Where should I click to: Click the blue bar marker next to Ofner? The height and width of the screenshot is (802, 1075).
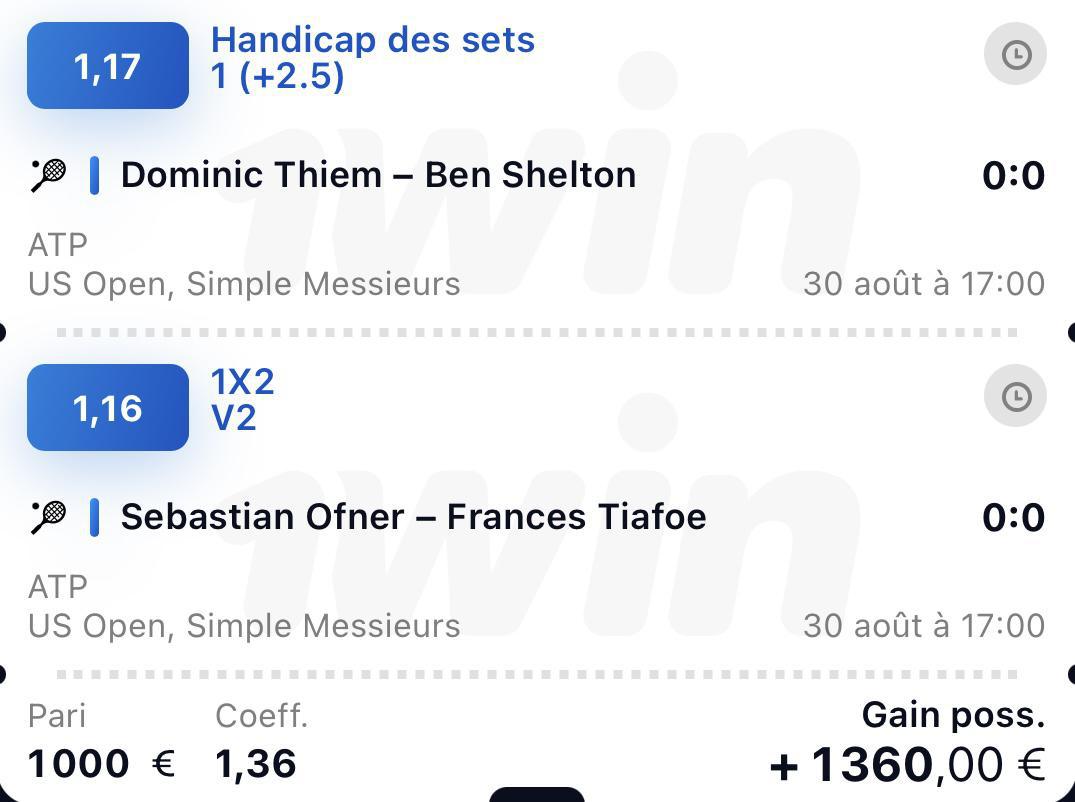click(95, 518)
